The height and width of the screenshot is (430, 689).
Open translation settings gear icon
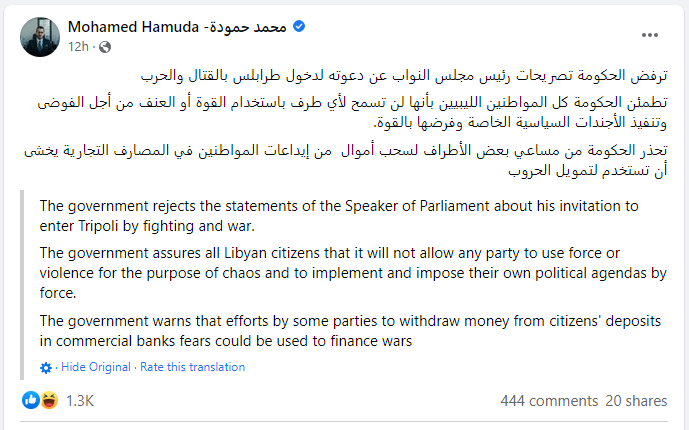(46, 367)
